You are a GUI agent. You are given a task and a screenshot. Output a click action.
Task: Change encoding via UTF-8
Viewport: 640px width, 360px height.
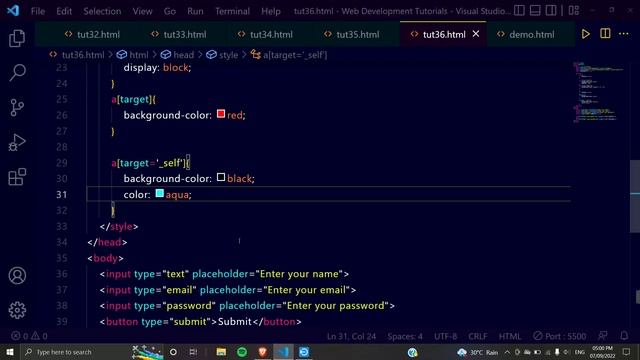[445, 336]
